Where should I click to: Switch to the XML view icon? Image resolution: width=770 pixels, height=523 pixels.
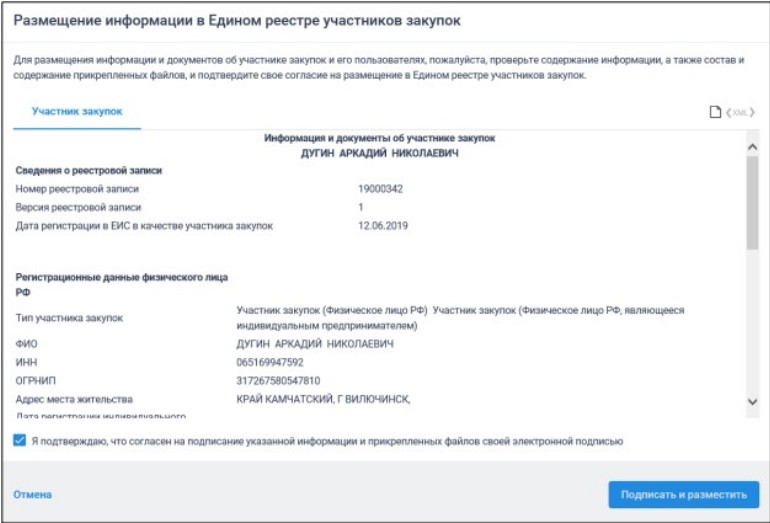(738, 112)
